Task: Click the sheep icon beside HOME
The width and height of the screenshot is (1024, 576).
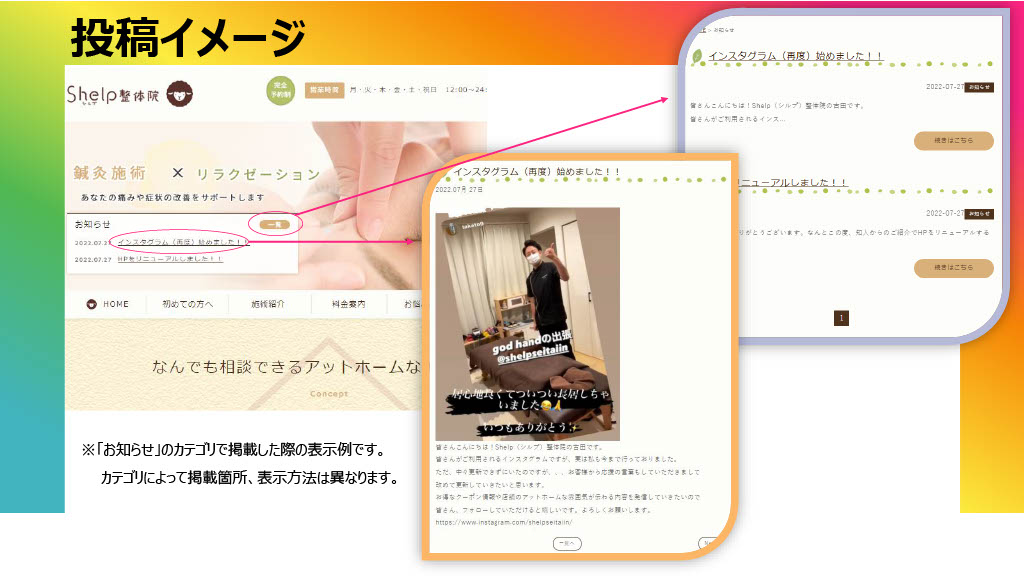Action: point(91,304)
